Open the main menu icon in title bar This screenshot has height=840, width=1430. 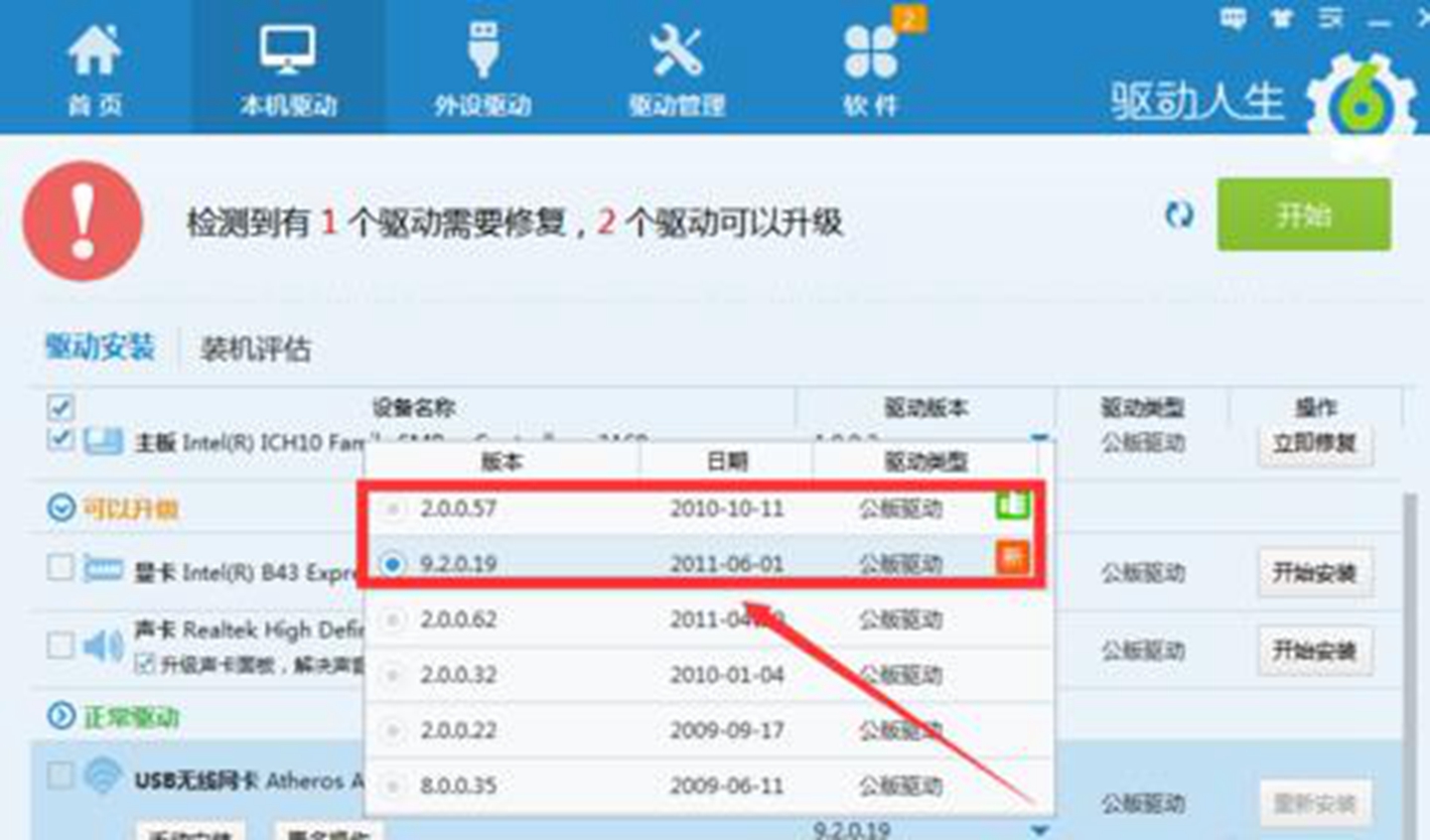[1331, 18]
